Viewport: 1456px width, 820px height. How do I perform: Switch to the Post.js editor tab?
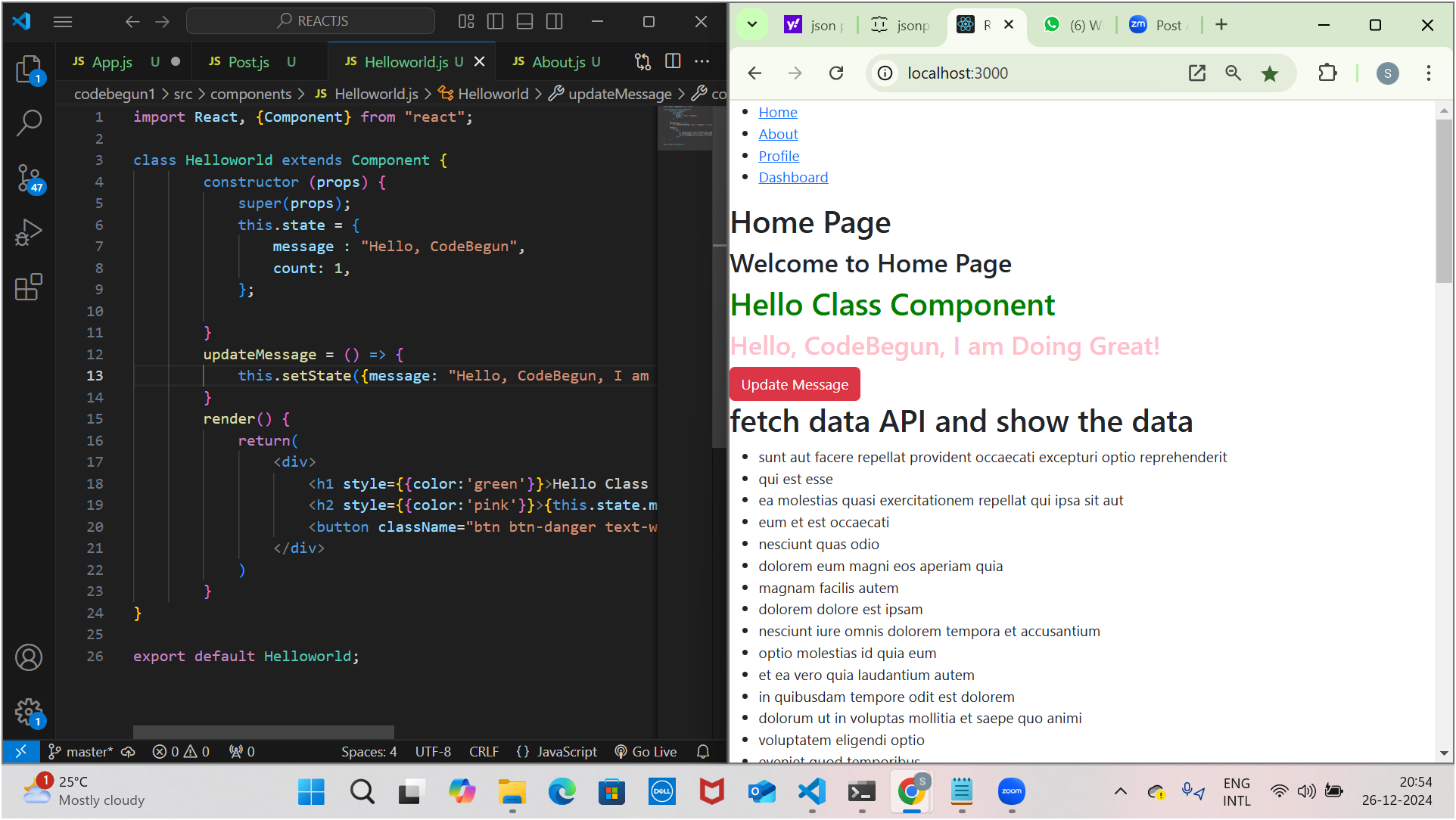click(x=248, y=62)
